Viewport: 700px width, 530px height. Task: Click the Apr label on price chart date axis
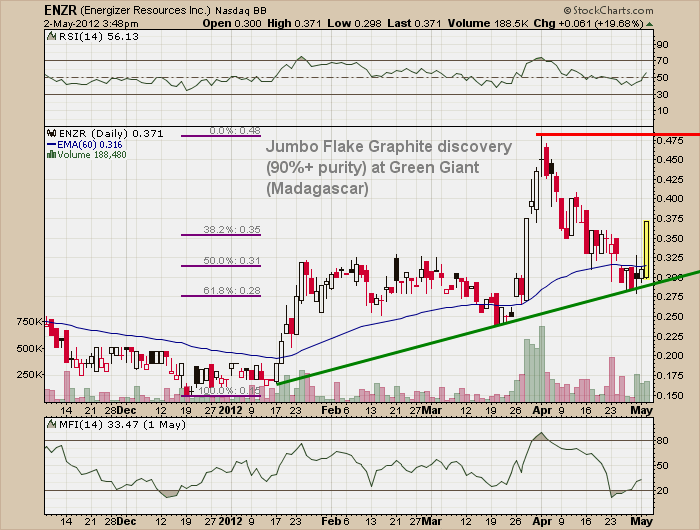coord(543,410)
